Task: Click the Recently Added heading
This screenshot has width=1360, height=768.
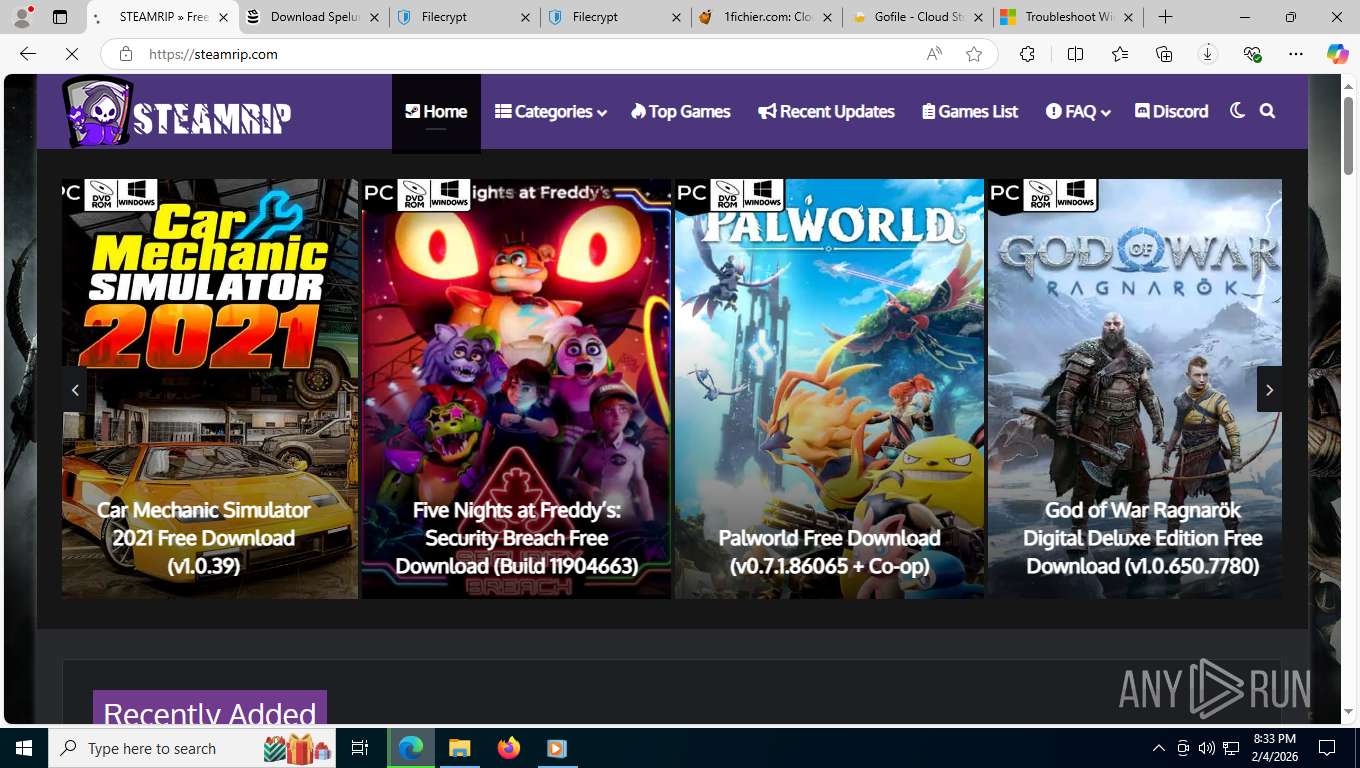Action: coord(210,712)
